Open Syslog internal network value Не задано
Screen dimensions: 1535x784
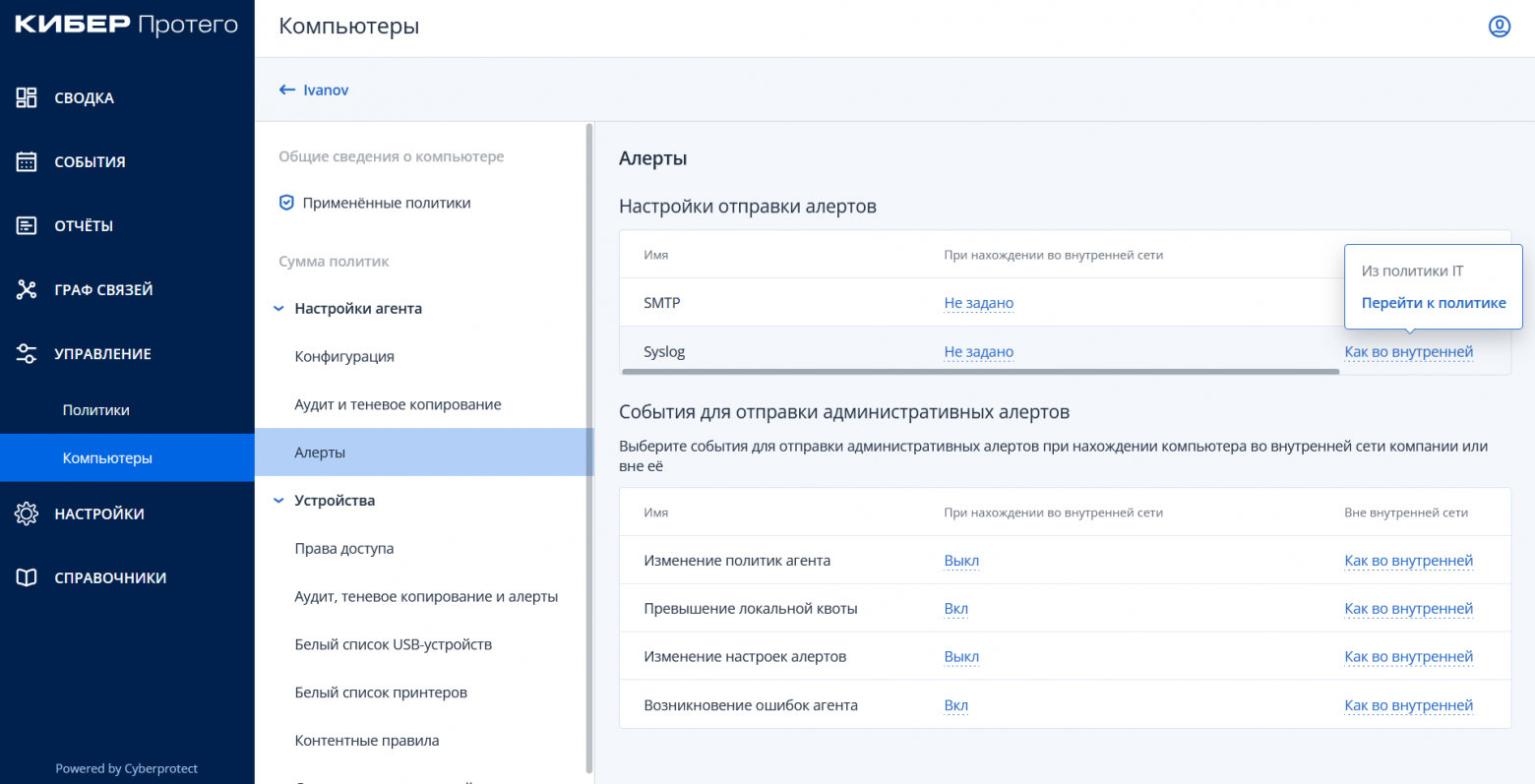click(x=978, y=351)
